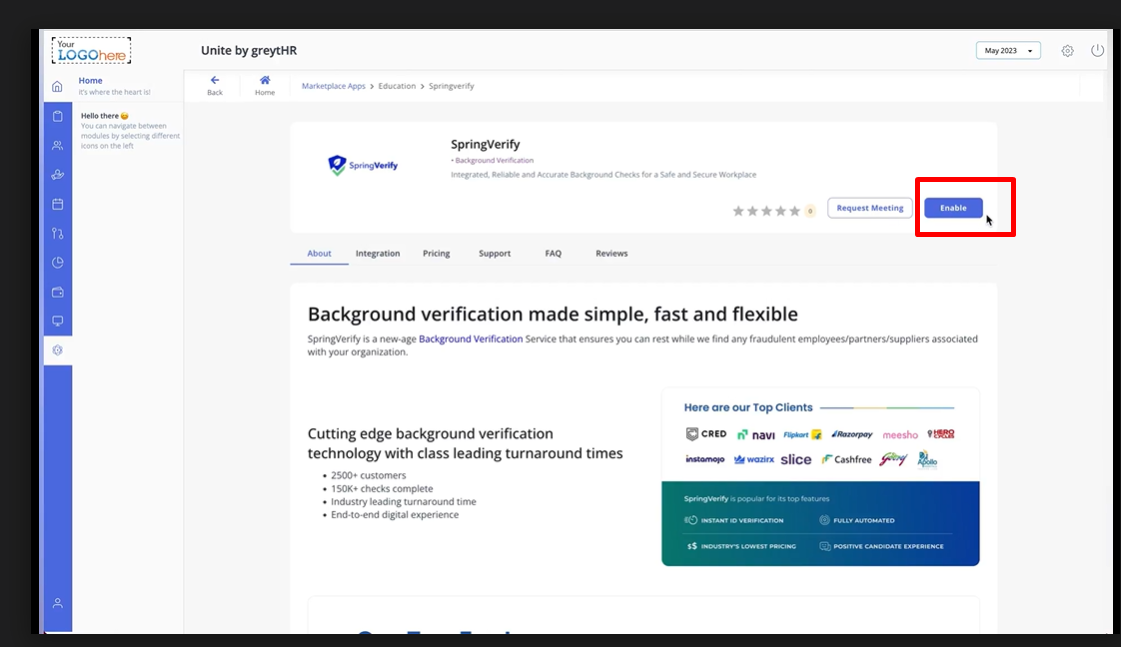This screenshot has height=647, width=1121.
Task: Click the fifth rating star
Action: tap(795, 211)
